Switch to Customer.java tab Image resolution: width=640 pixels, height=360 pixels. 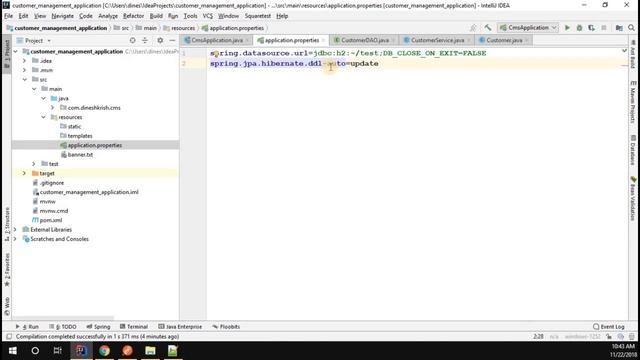pos(504,40)
